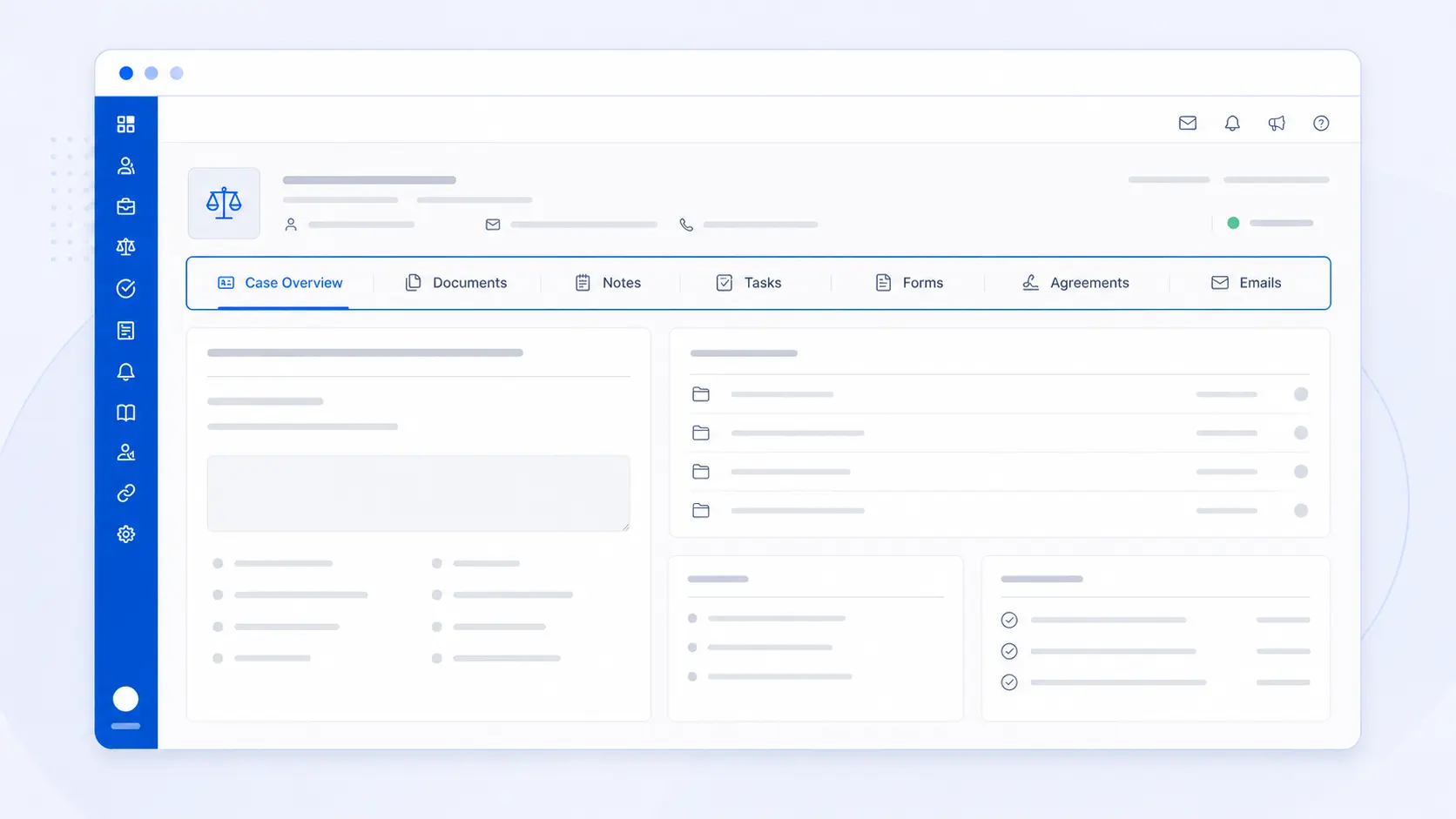Select the Case Overview tab

click(280, 283)
